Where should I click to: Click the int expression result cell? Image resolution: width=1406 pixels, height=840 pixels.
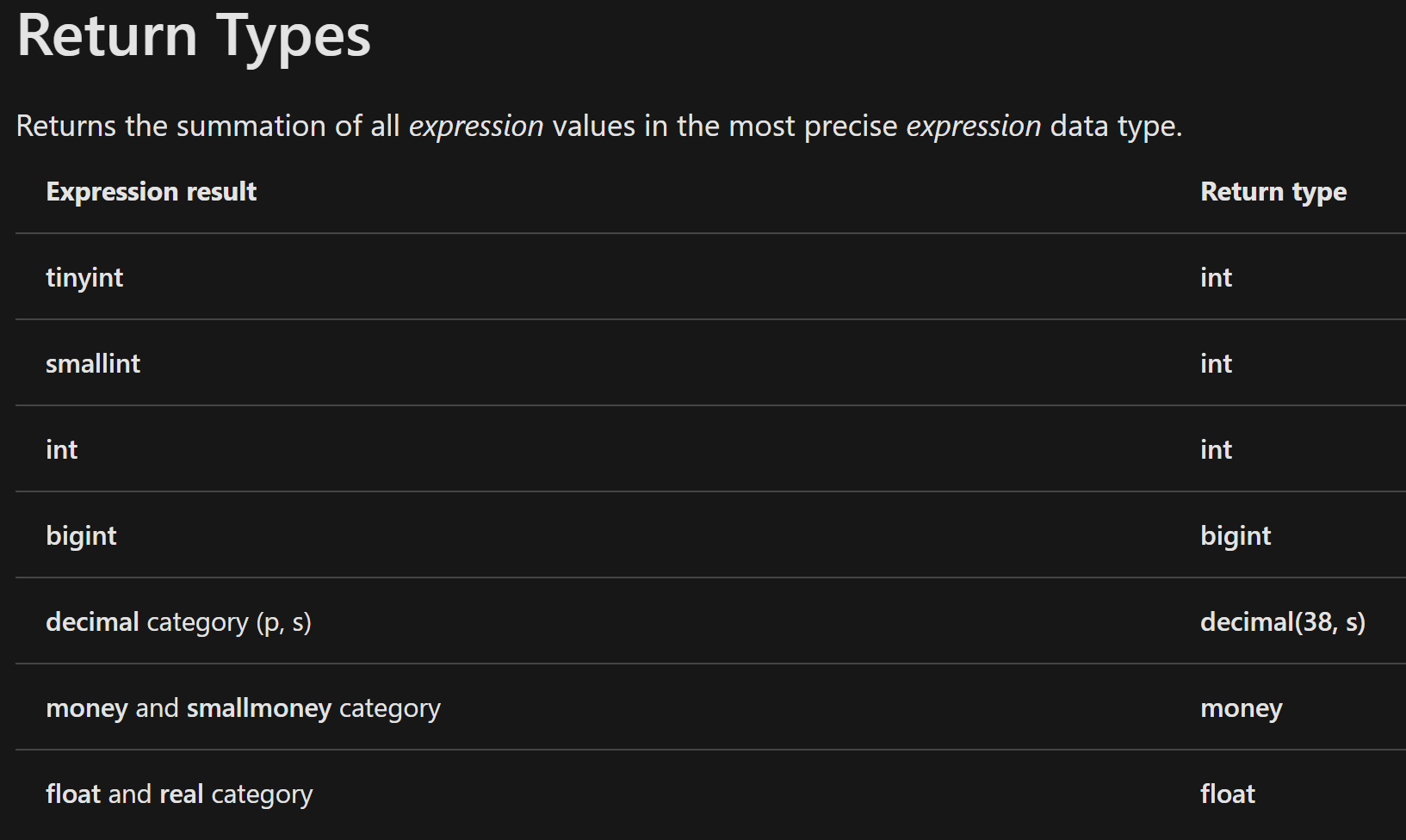coord(62,449)
